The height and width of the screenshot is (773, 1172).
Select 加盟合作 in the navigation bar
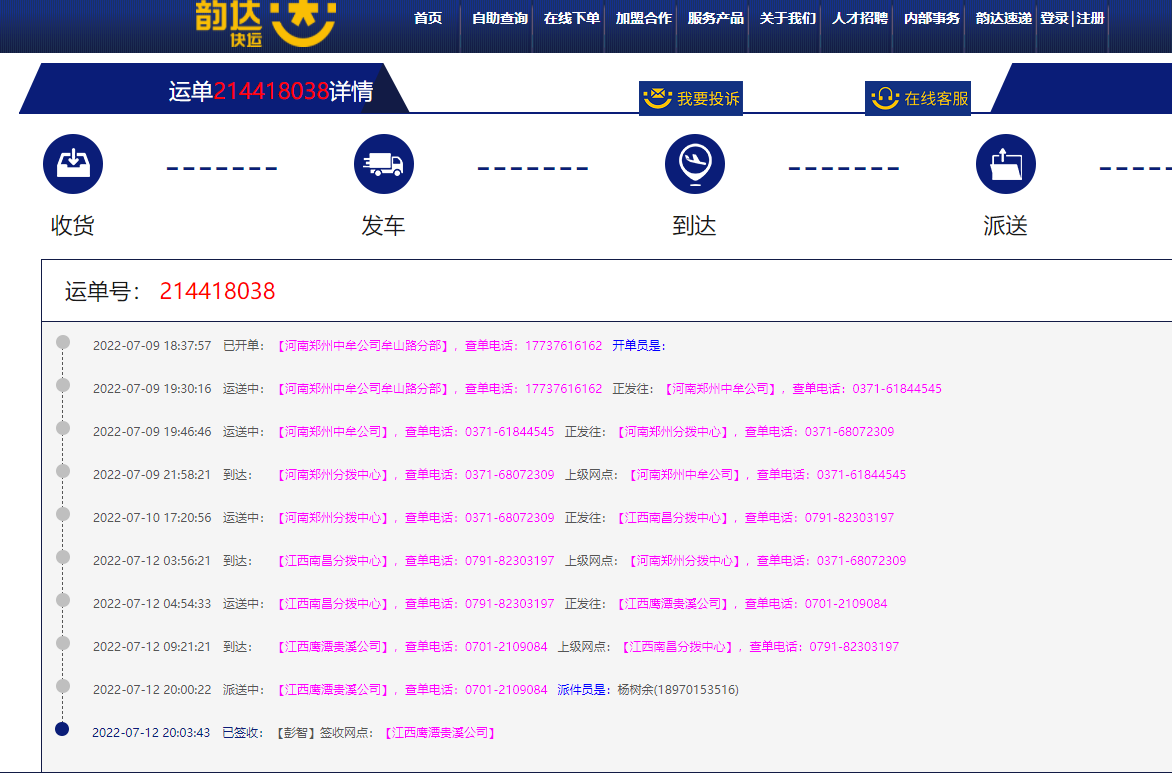(644, 18)
